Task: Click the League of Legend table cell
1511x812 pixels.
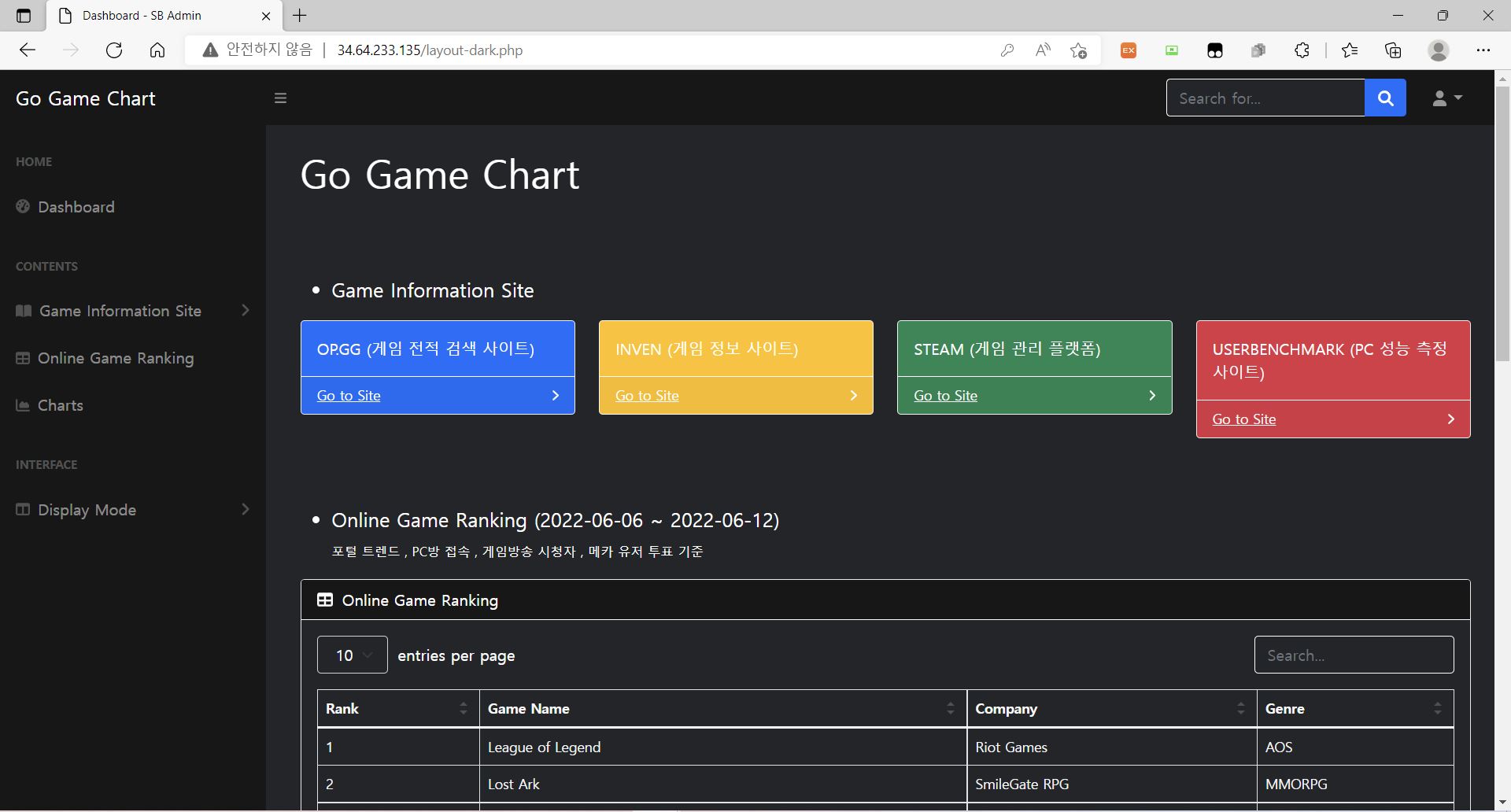Action: (x=722, y=747)
